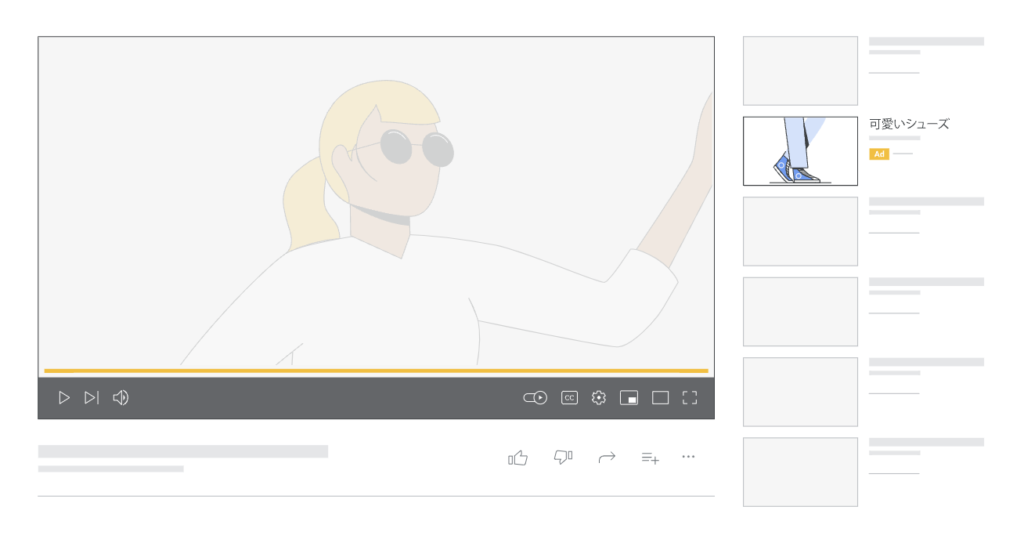Dislike the video with thumbs down icon
The width and height of the screenshot is (1024, 550).
[563, 457]
